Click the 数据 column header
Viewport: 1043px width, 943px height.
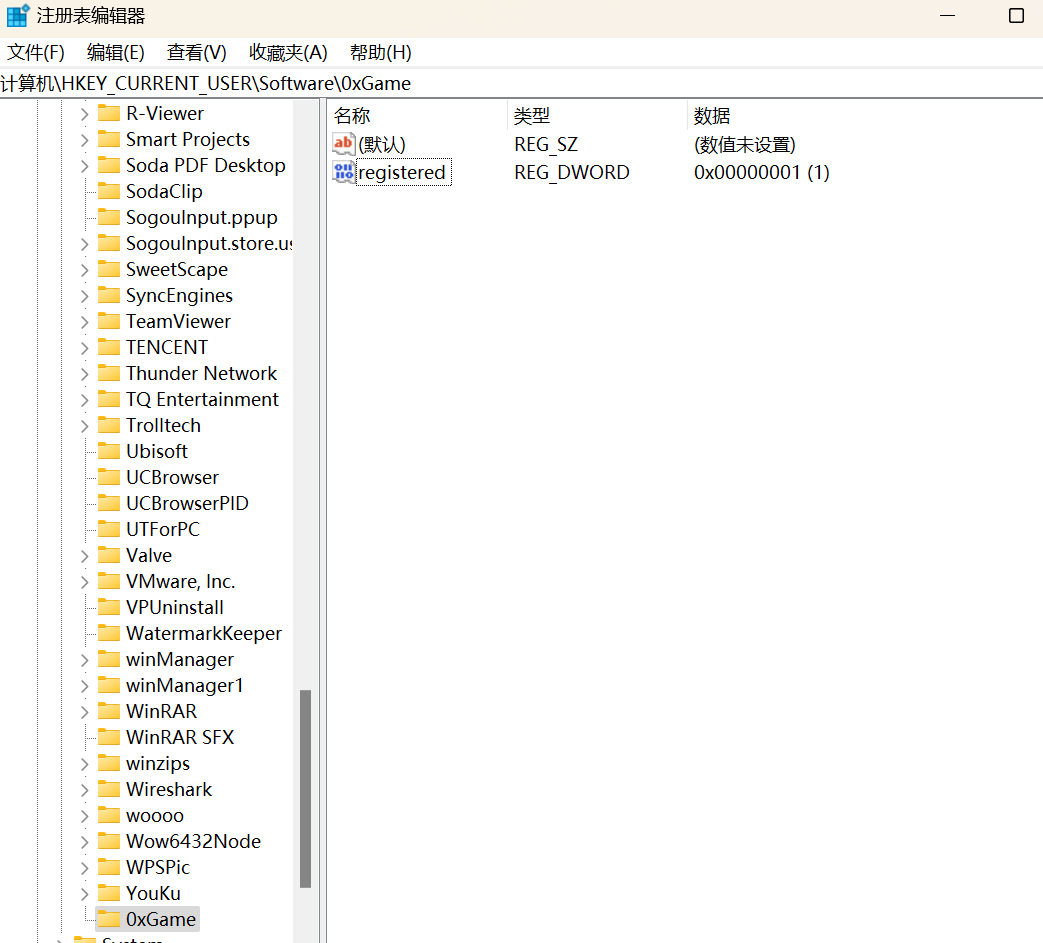click(x=712, y=116)
